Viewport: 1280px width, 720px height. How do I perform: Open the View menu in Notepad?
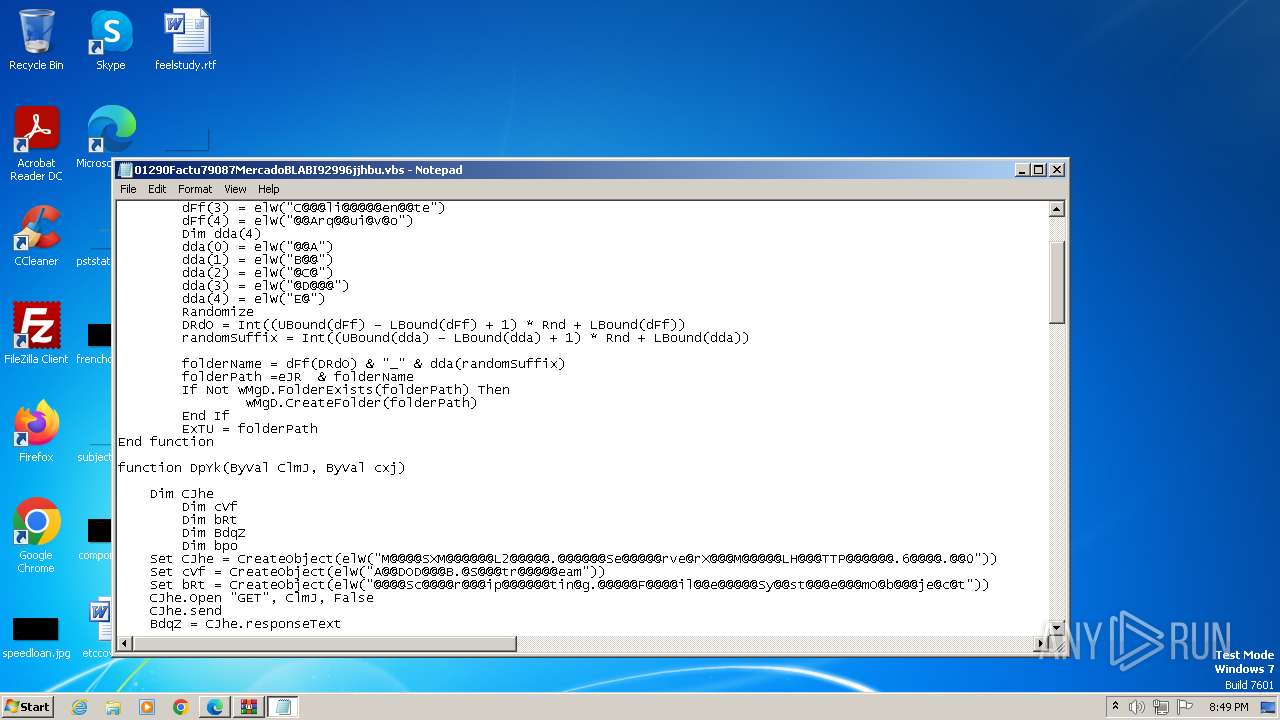coord(235,189)
